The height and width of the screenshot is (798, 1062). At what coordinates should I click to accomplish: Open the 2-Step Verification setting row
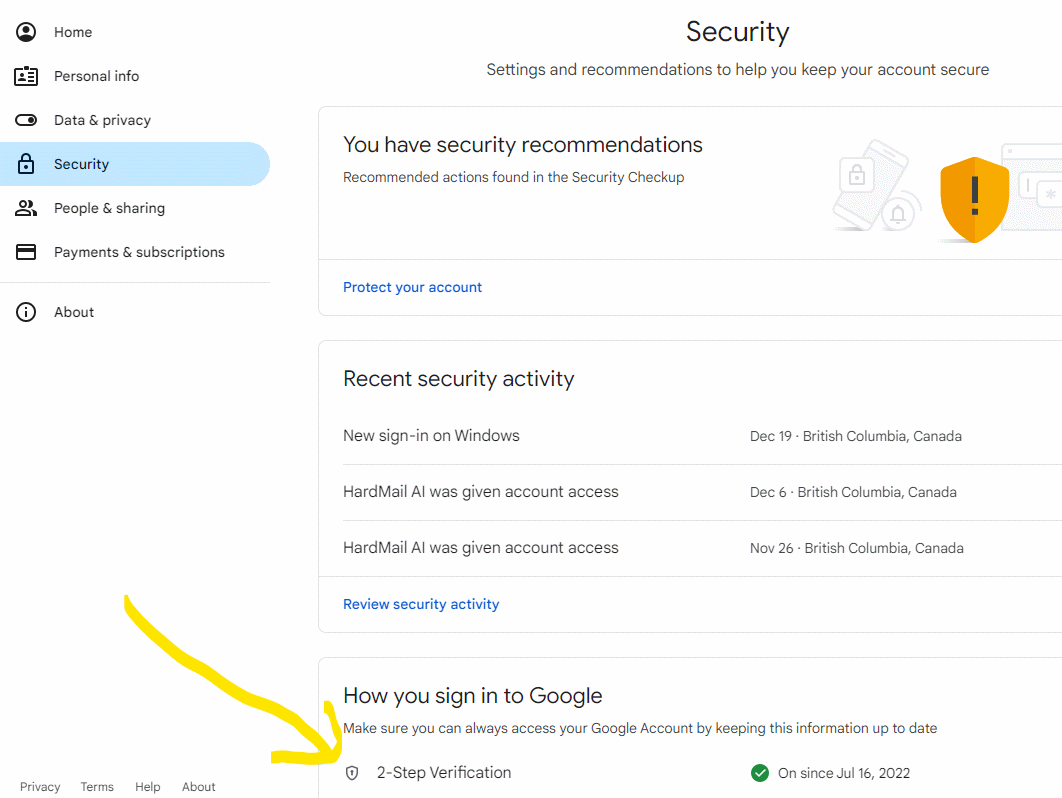(444, 773)
